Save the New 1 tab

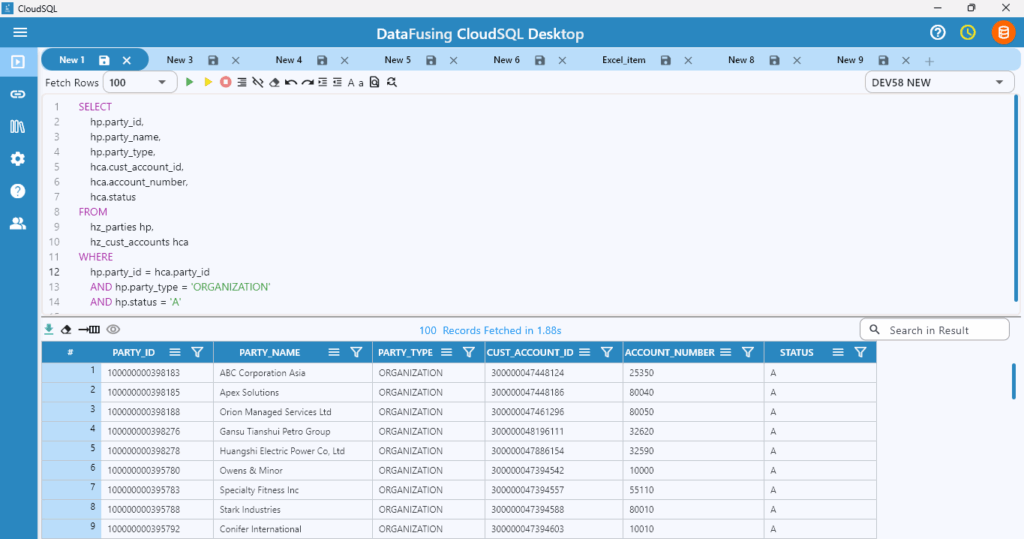click(x=104, y=60)
